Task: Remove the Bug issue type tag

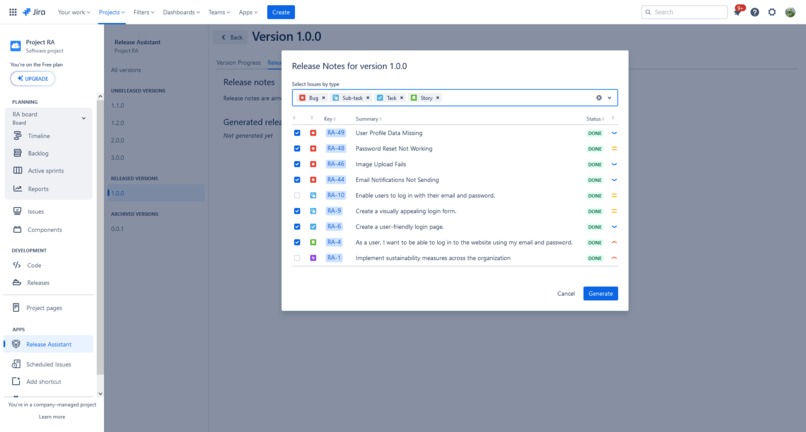Action: click(323, 98)
